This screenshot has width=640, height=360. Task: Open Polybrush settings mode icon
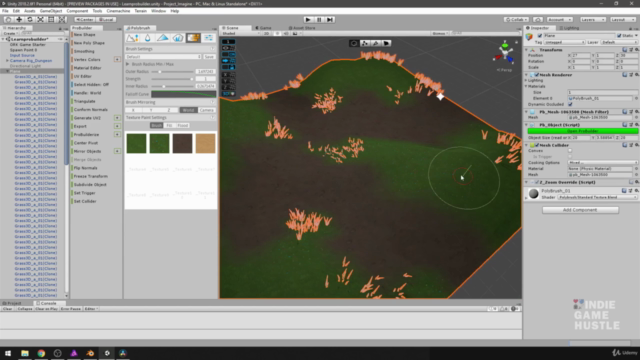tap(209, 38)
